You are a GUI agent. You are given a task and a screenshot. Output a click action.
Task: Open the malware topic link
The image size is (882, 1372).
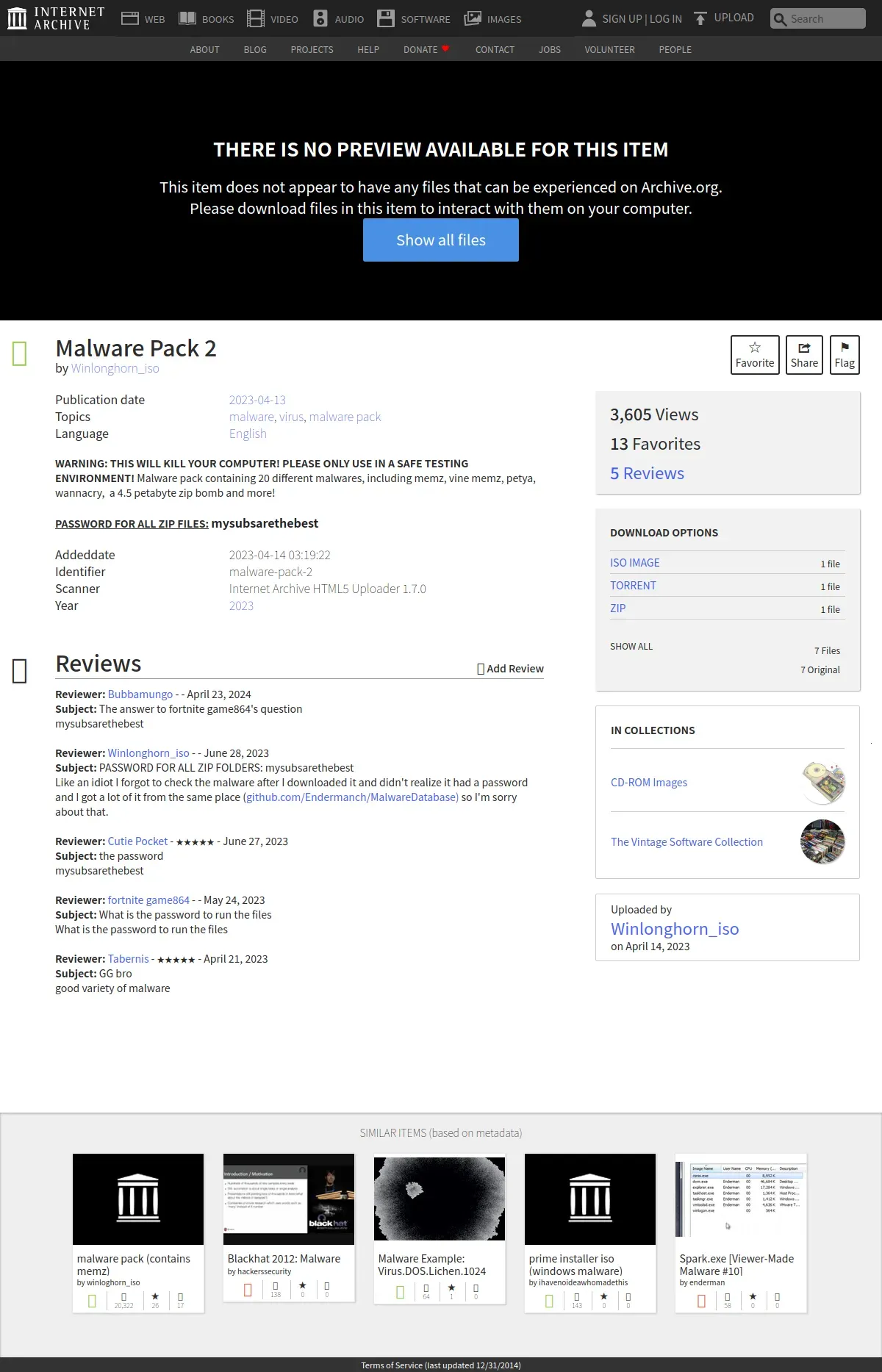click(251, 417)
